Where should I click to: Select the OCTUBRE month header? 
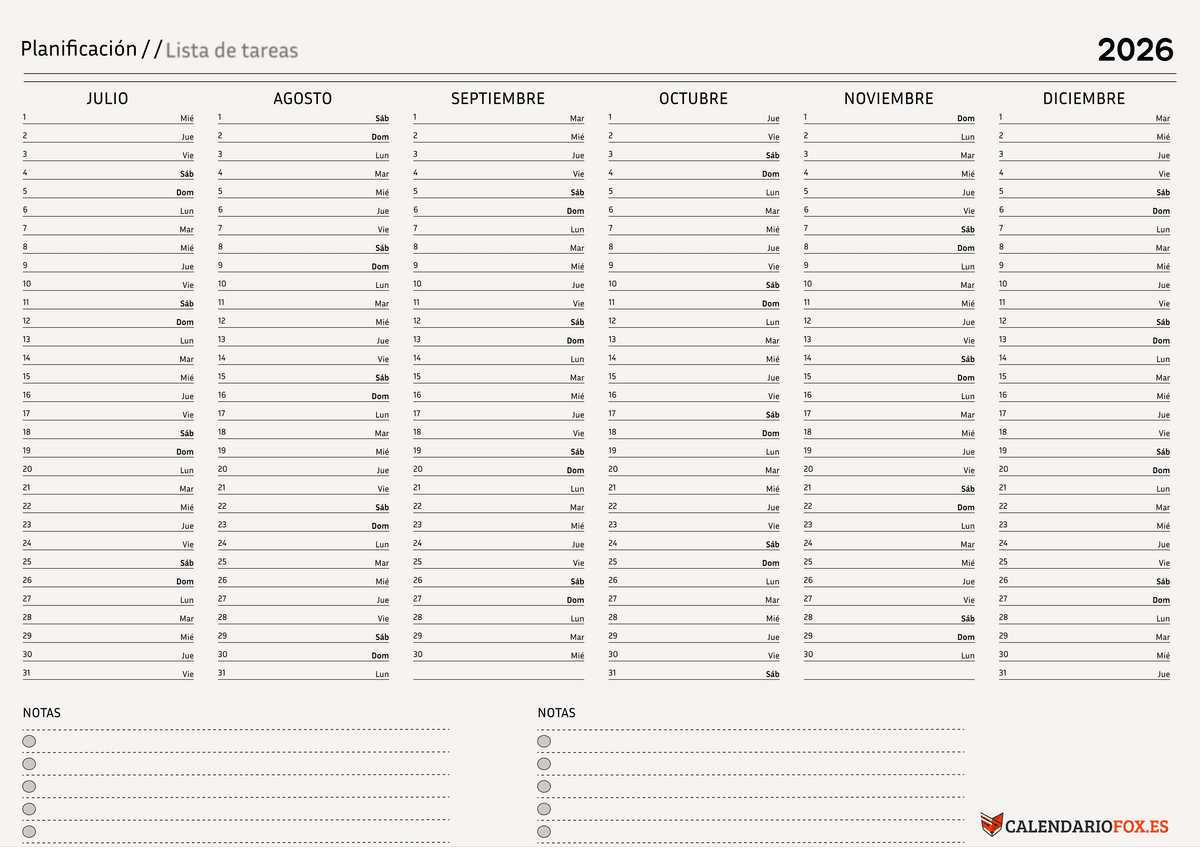(x=694, y=98)
